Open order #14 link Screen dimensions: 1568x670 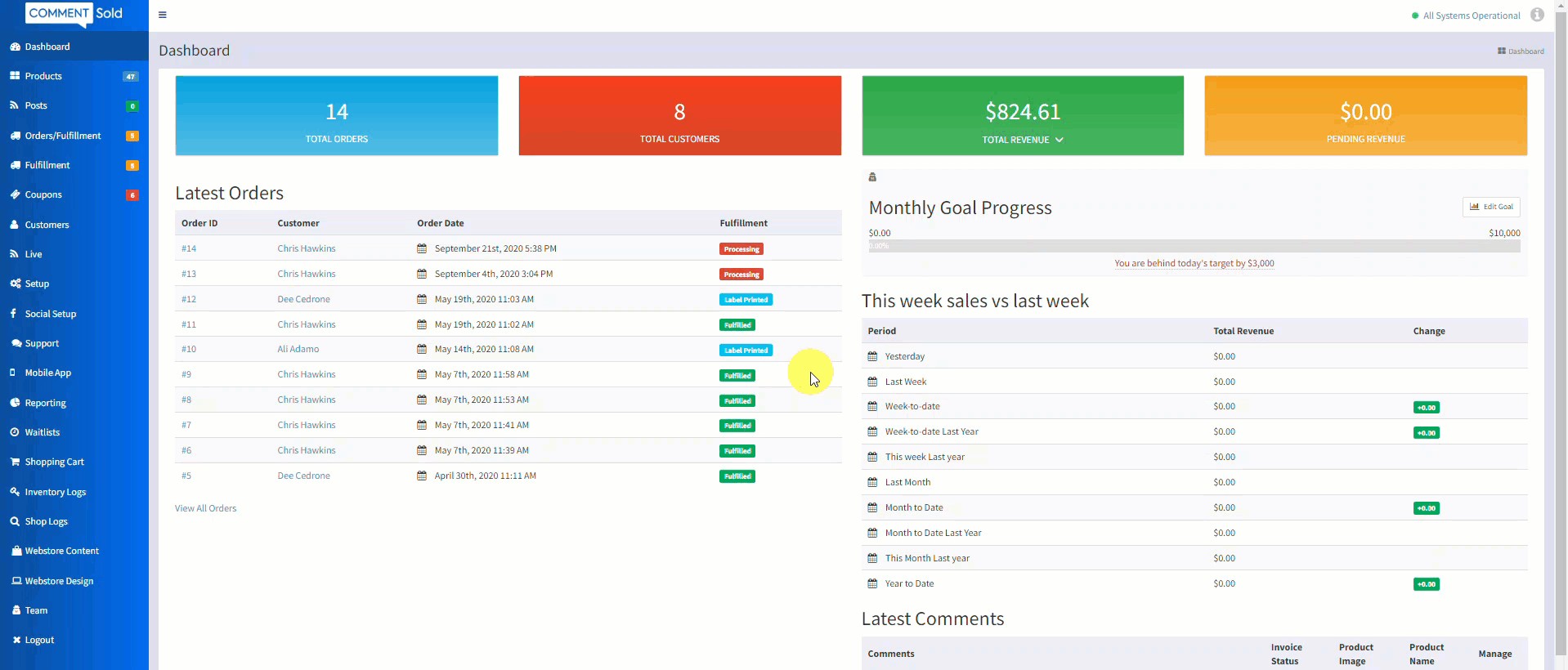point(189,248)
